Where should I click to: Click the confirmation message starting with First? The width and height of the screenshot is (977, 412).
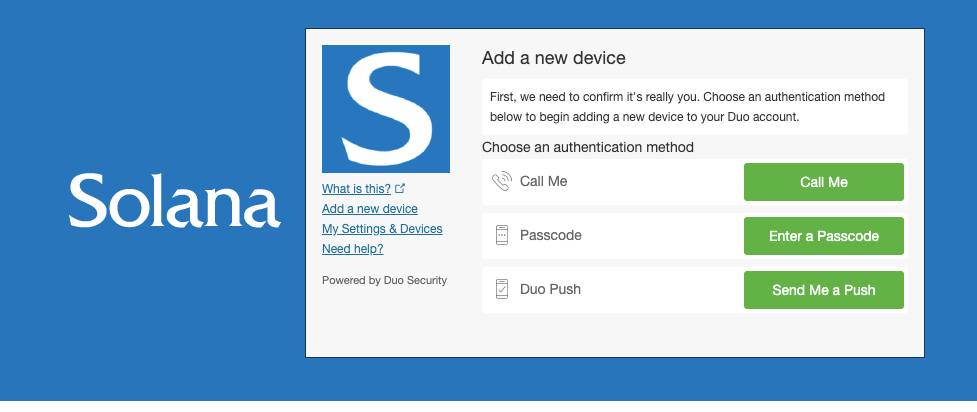694,107
